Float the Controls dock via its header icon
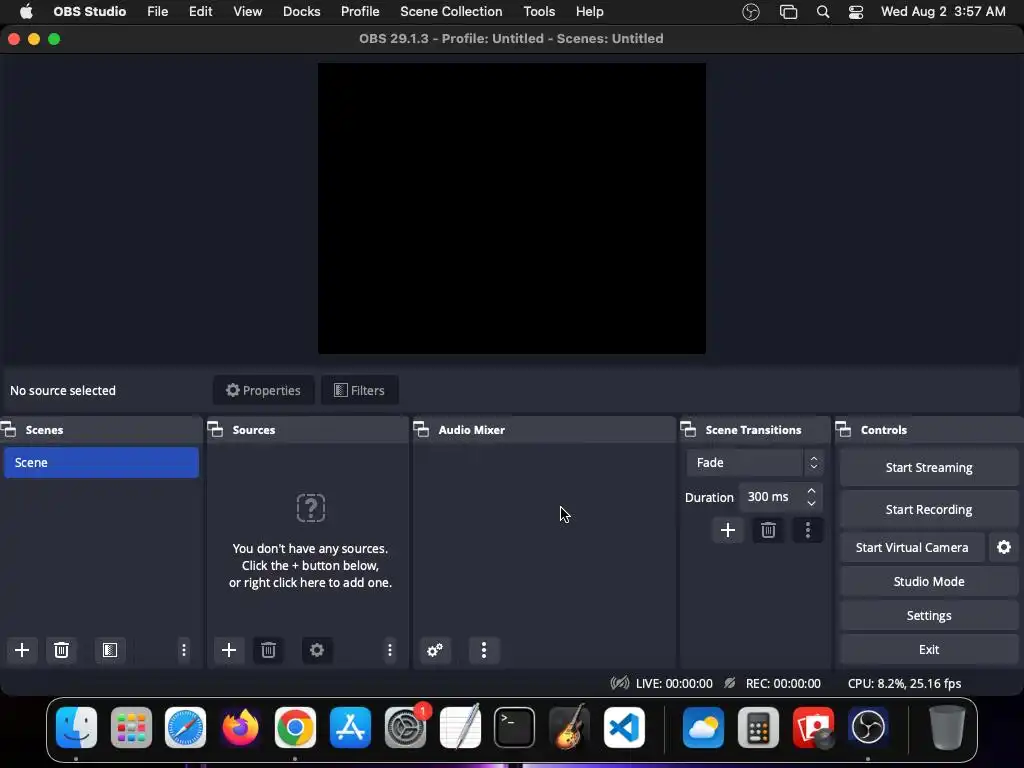 tap(843, 430)
